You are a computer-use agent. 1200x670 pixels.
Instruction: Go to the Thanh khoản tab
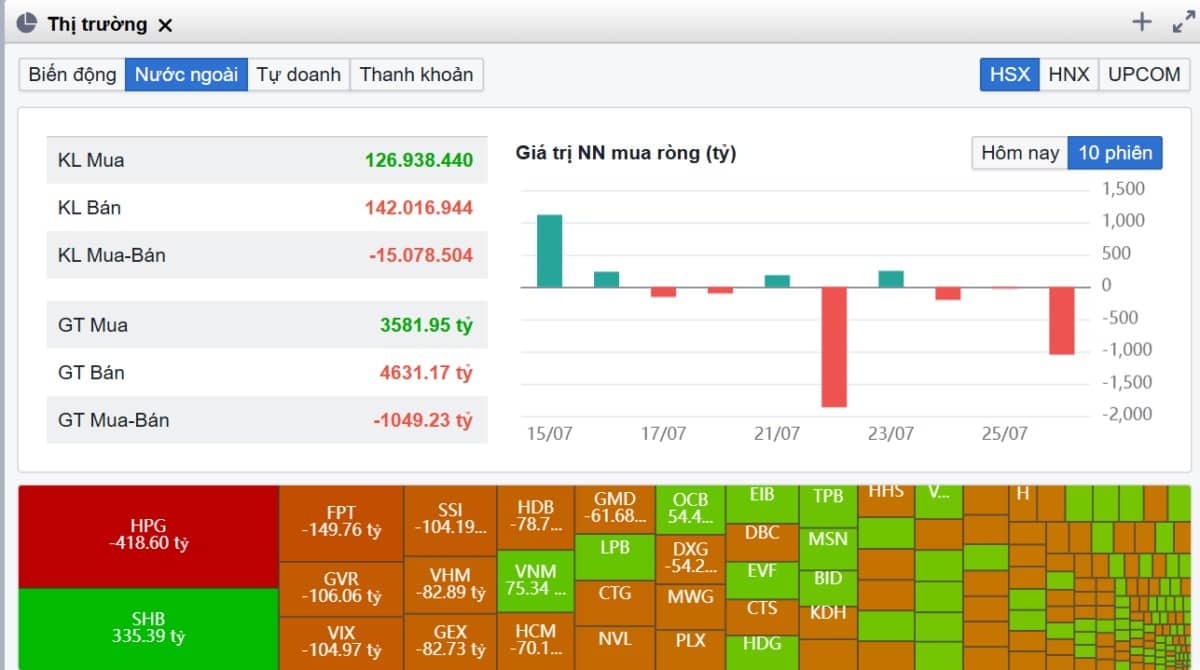tap(416, 74)
